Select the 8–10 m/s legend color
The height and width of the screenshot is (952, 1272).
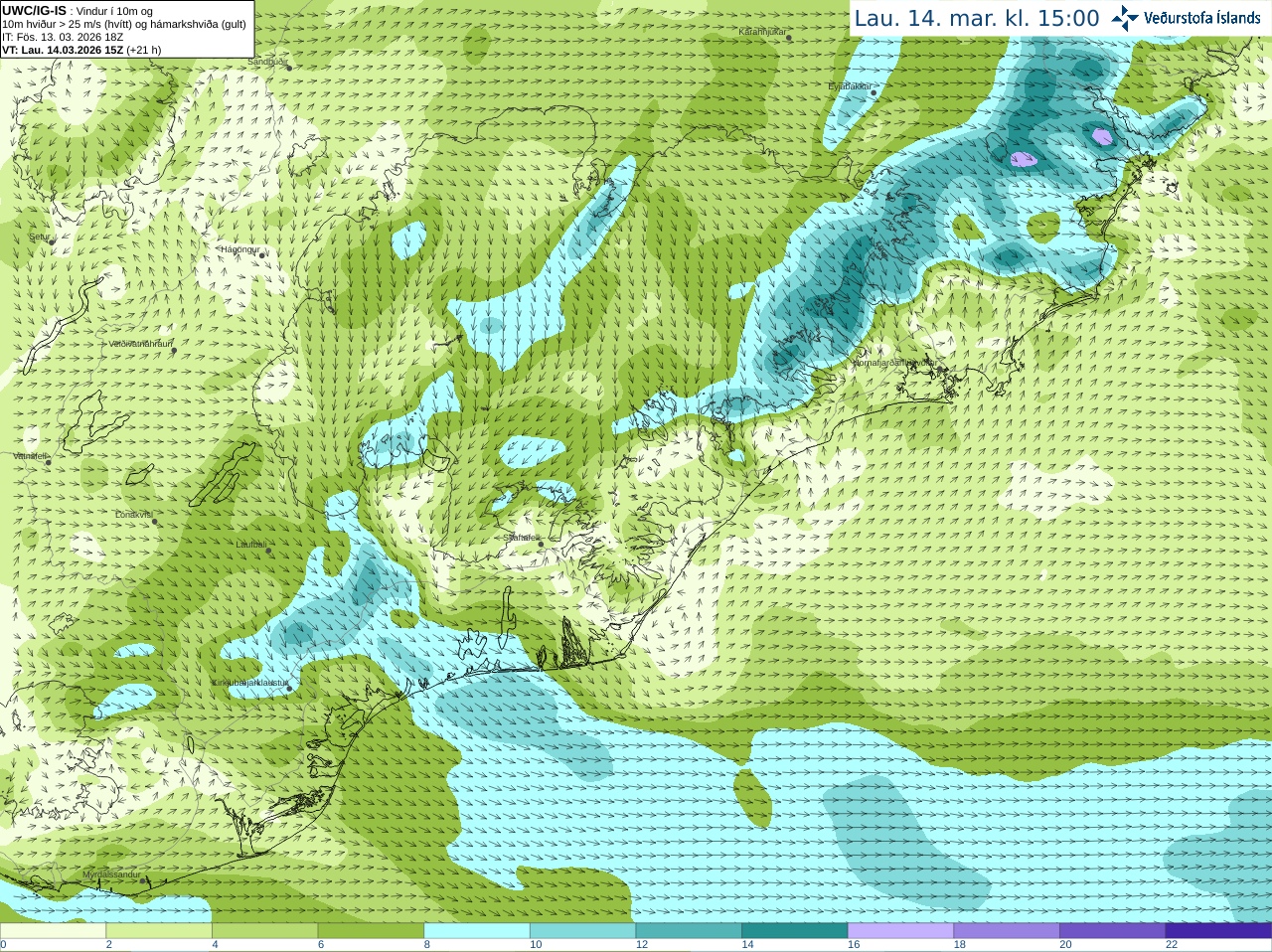coord(477,931)
